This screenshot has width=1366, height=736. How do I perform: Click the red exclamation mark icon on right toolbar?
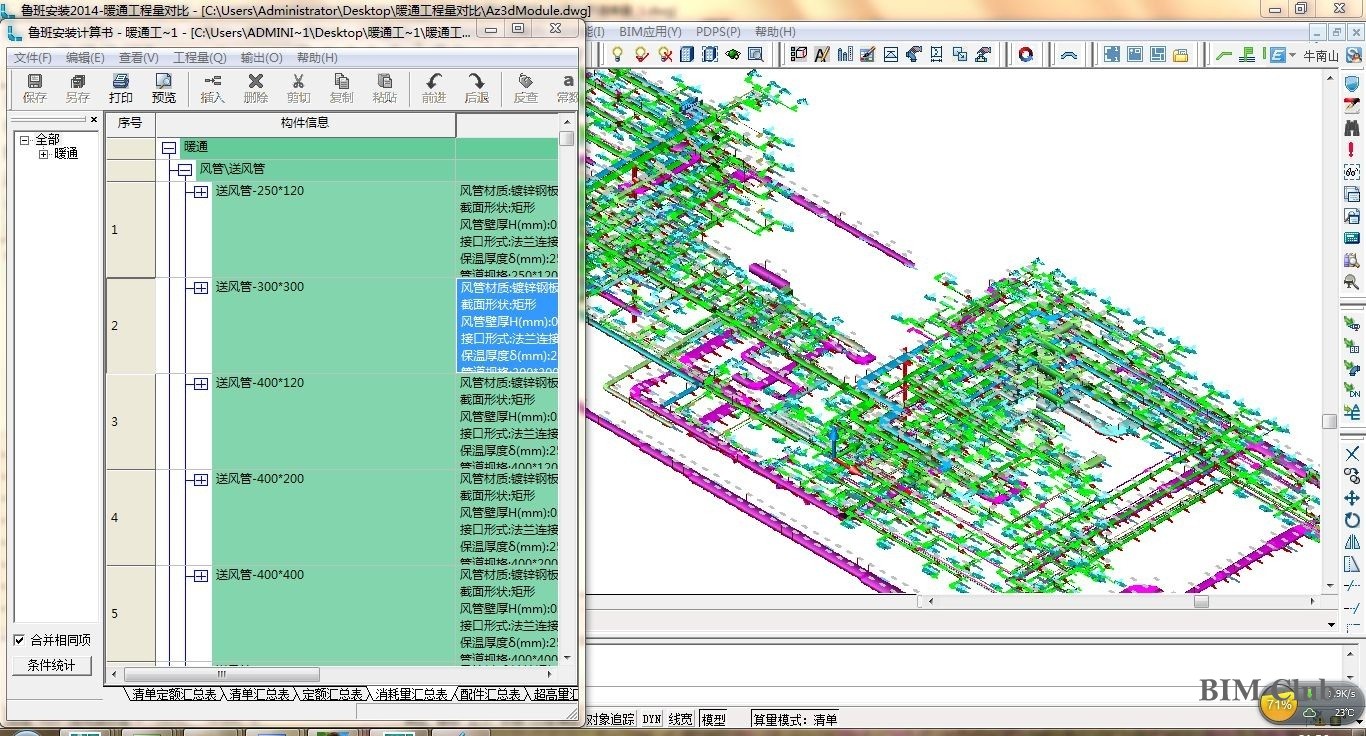1352,150
